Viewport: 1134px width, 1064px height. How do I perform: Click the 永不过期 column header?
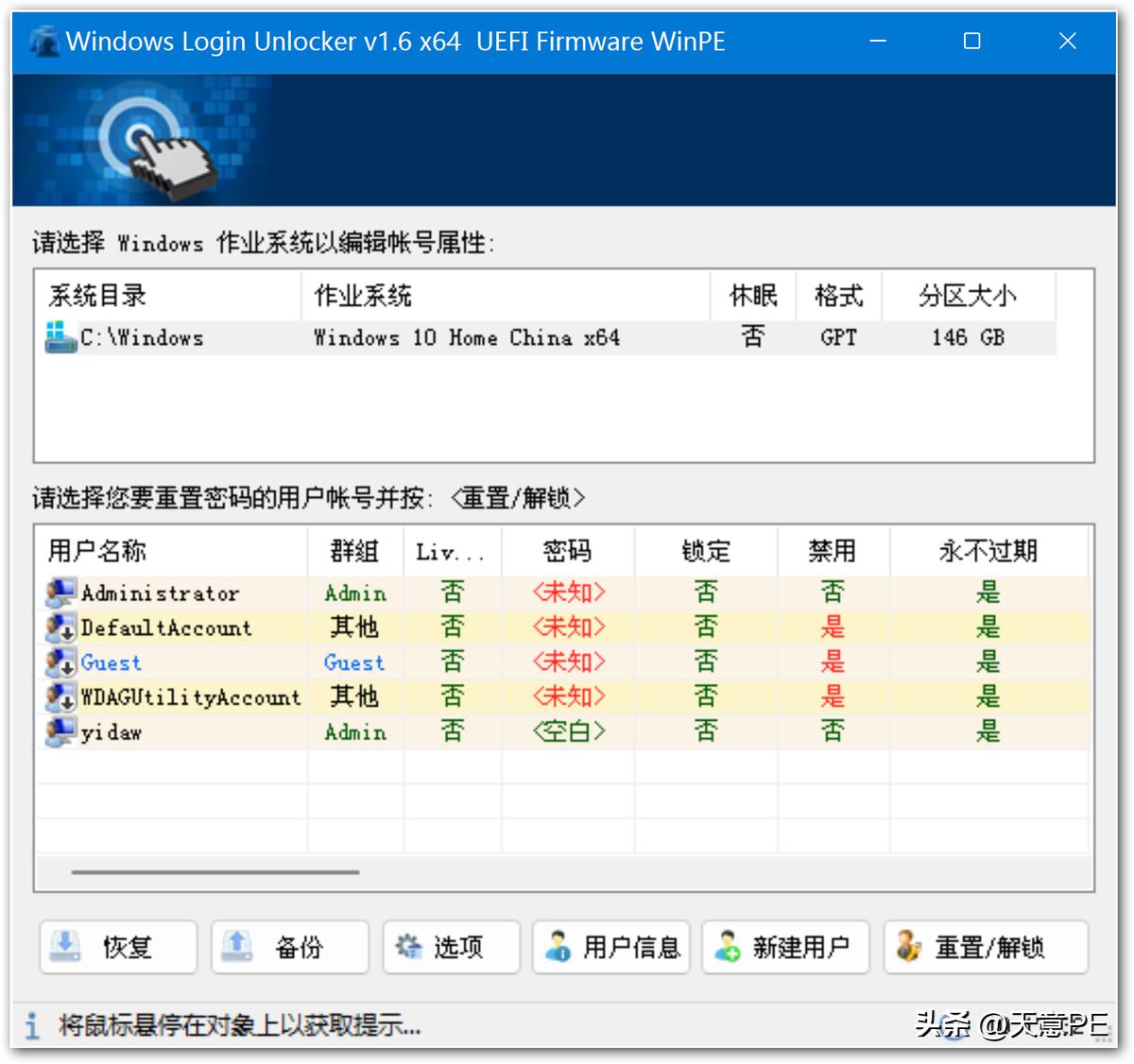click(x=988, y=551)
